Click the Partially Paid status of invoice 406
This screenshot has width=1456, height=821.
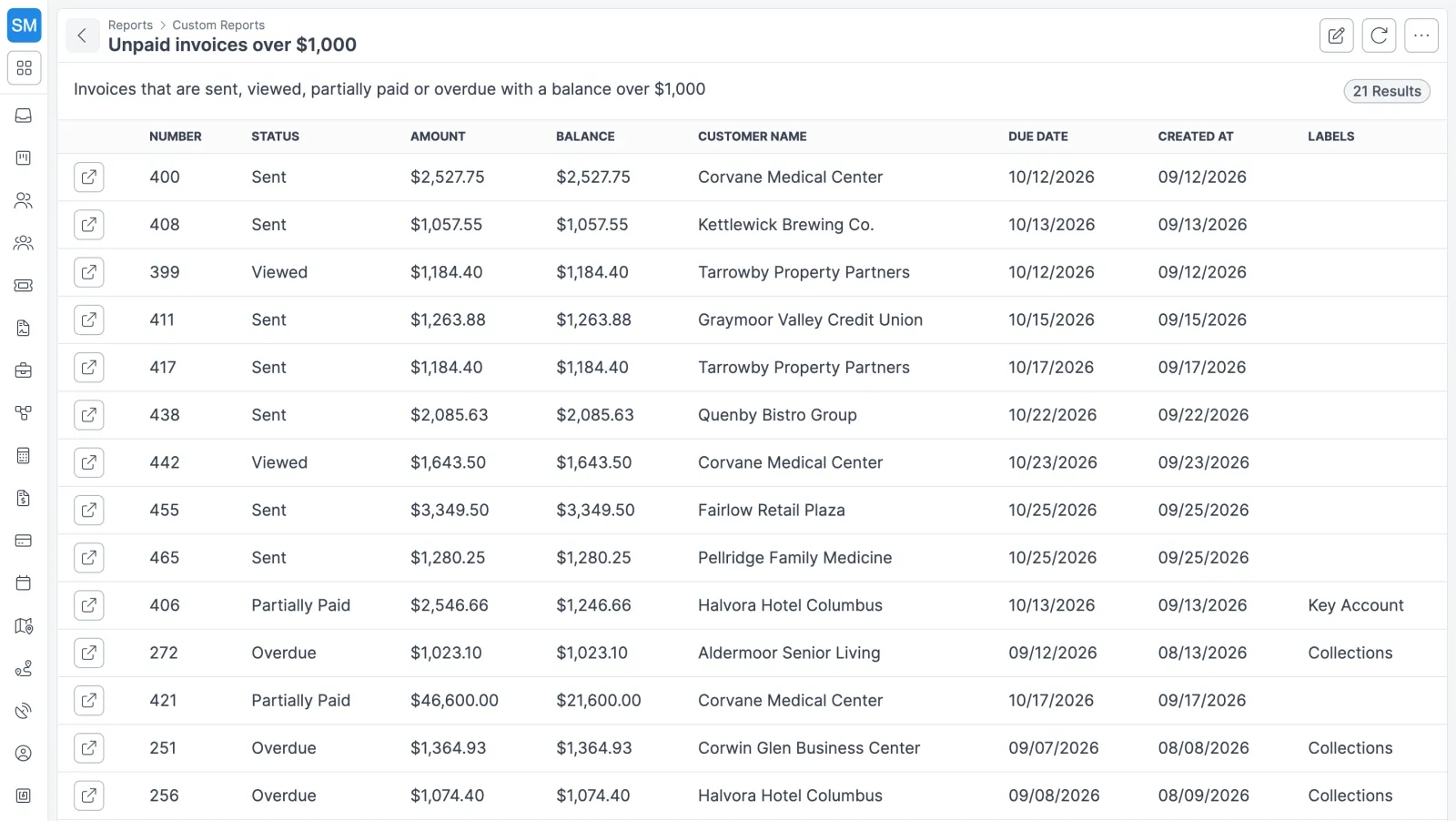point(301,605)
